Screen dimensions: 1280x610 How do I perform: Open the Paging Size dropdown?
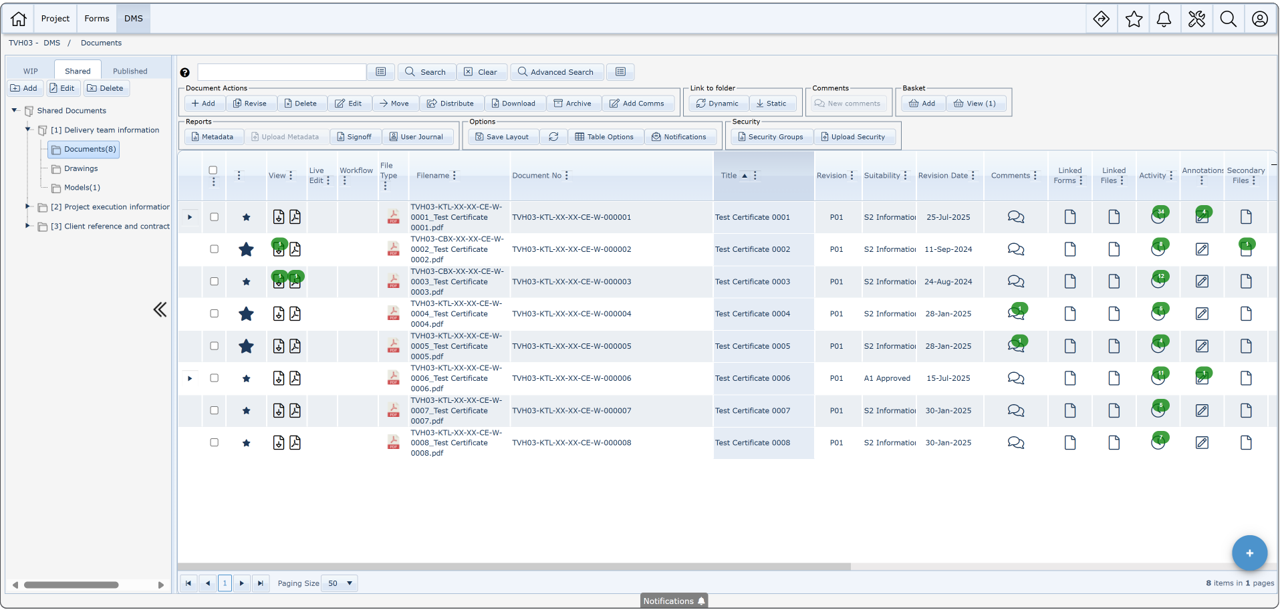(x=340, y=583)
